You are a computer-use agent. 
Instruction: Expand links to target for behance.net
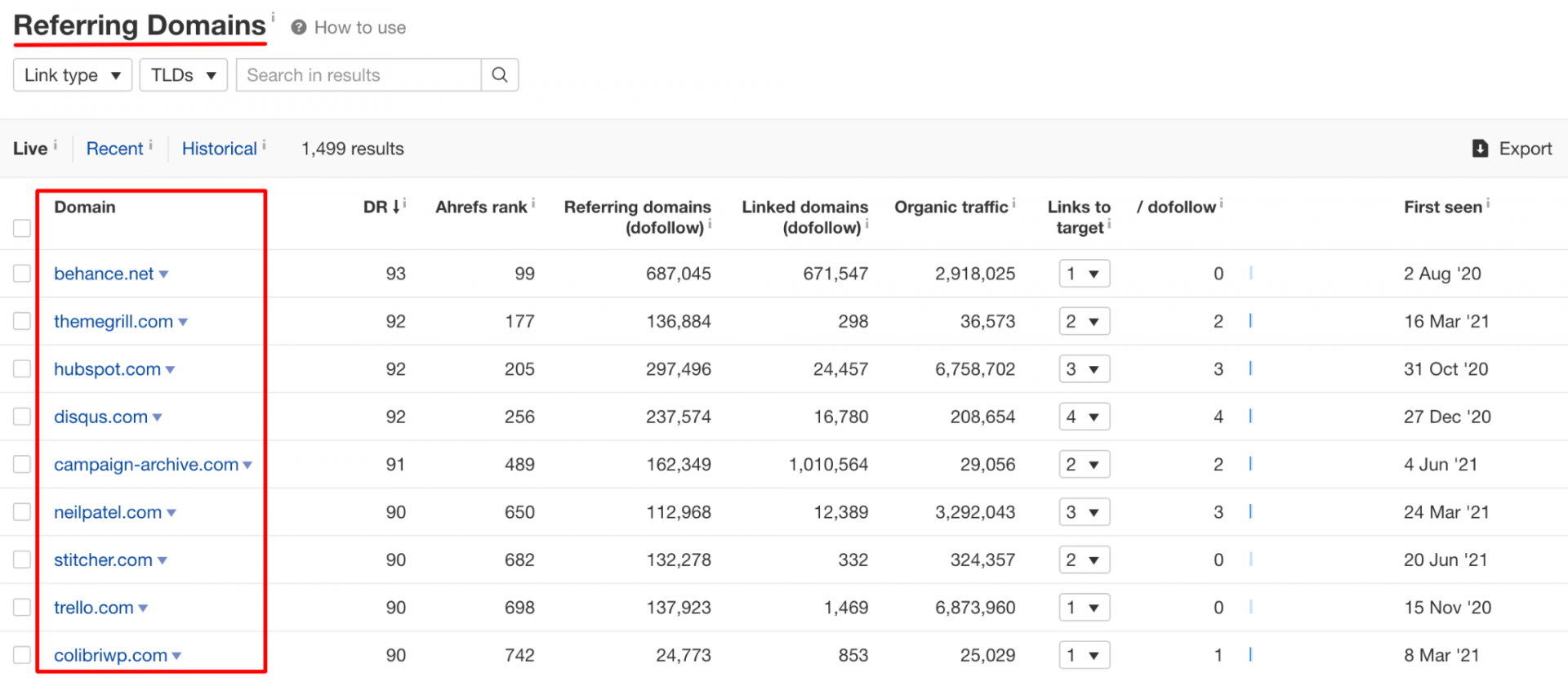(1085, 274)
